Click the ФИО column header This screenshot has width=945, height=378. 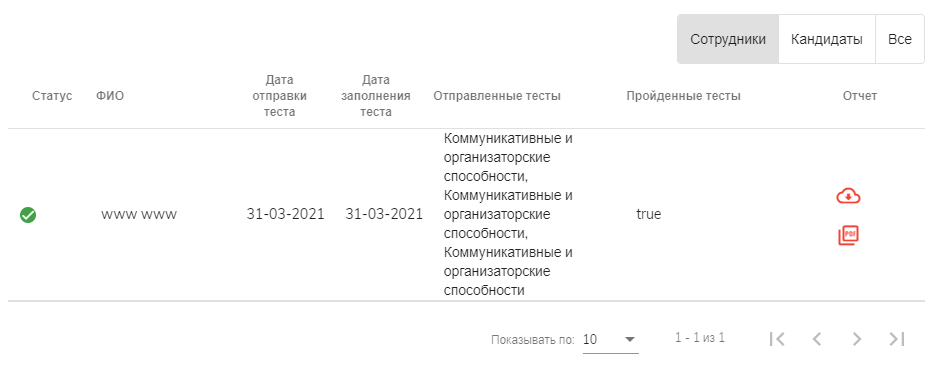pyautogui.click(x=110, y=96)
